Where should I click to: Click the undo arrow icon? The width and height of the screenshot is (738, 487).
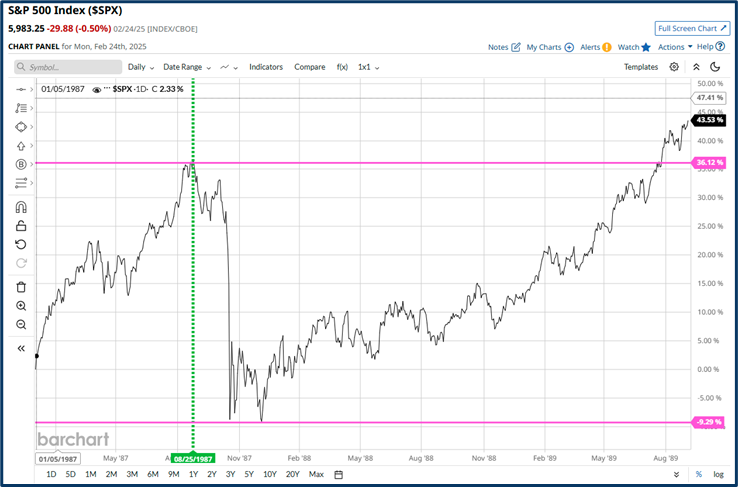[x=21, y=244]
